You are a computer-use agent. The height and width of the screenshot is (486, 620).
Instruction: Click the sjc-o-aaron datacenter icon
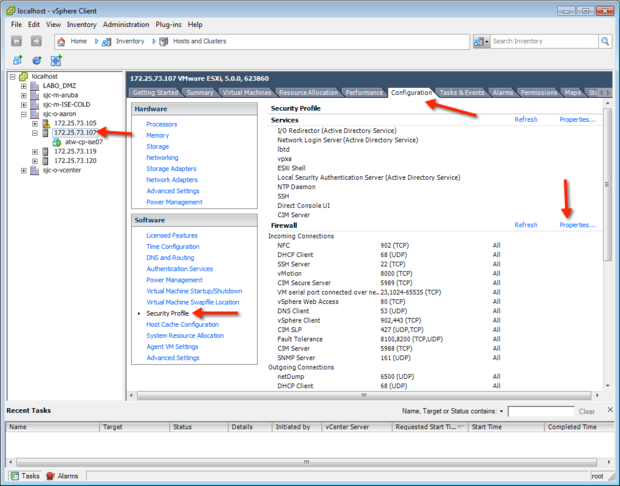[35, 114]
